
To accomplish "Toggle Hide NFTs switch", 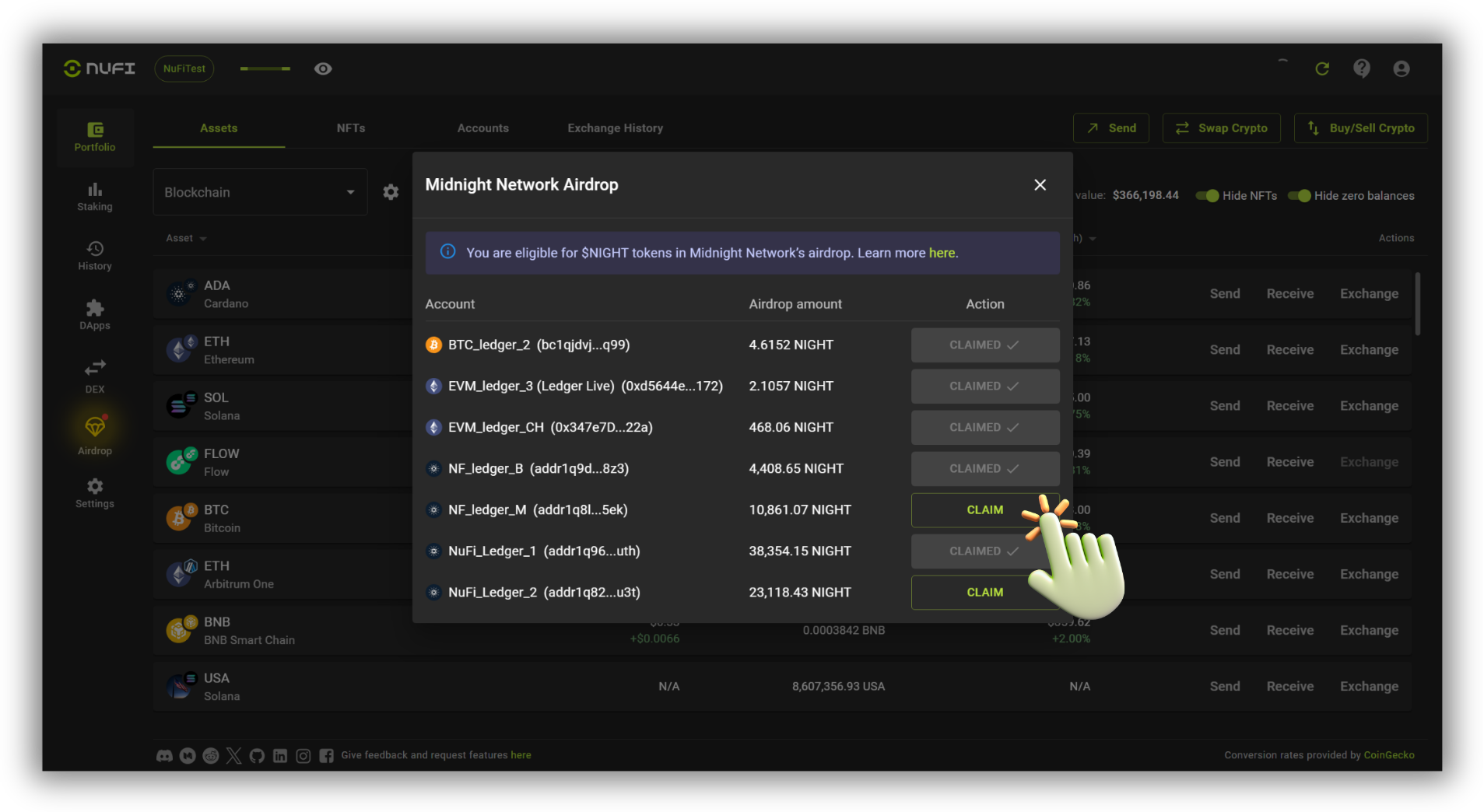I will click(x=1208, y=196).
